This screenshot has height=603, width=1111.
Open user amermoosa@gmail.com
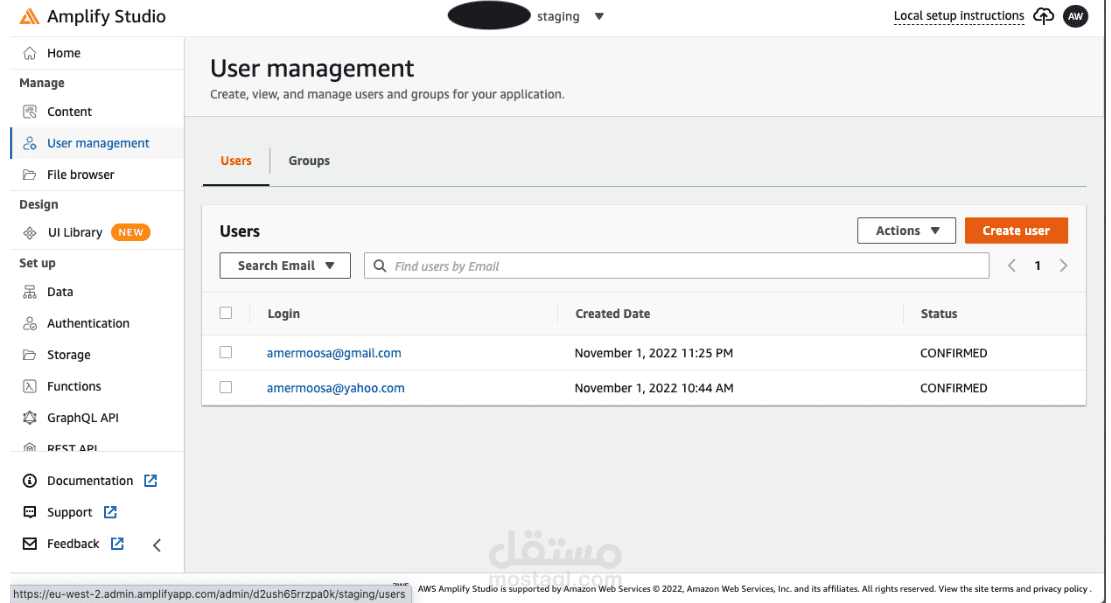334,353
